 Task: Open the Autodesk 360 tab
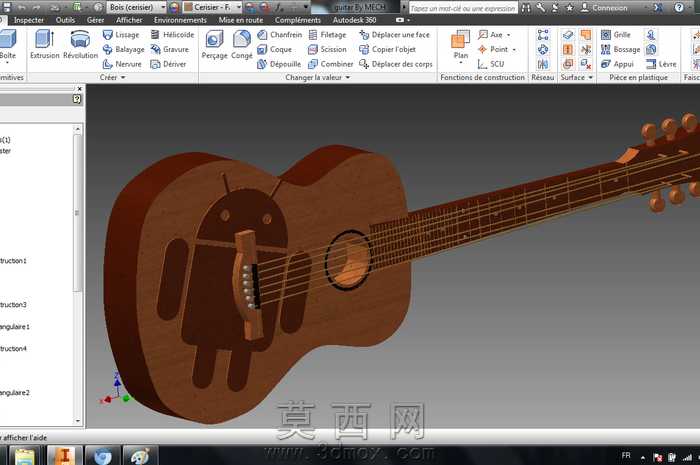354,20
